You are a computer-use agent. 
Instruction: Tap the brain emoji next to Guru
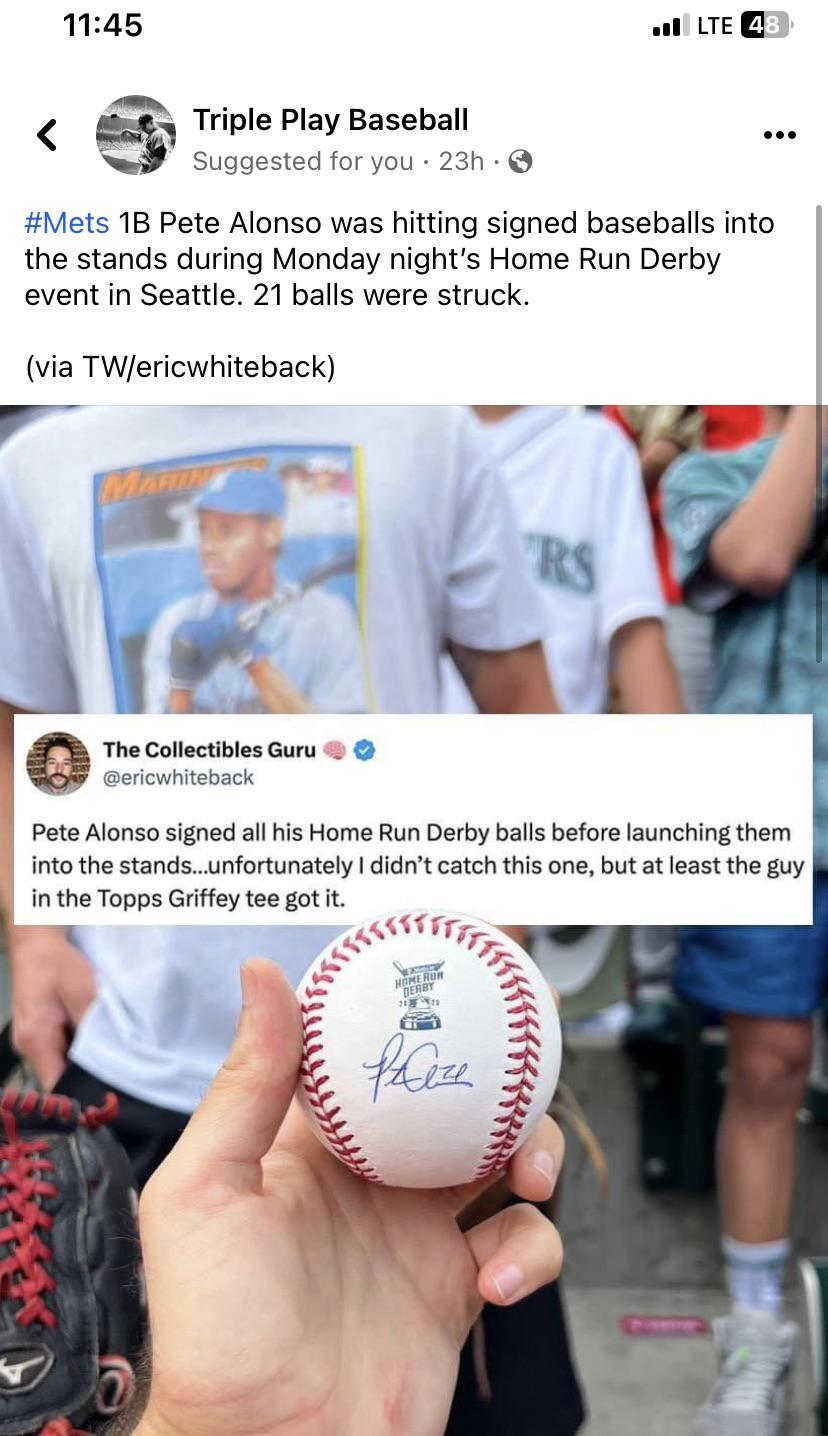(335, 750)
